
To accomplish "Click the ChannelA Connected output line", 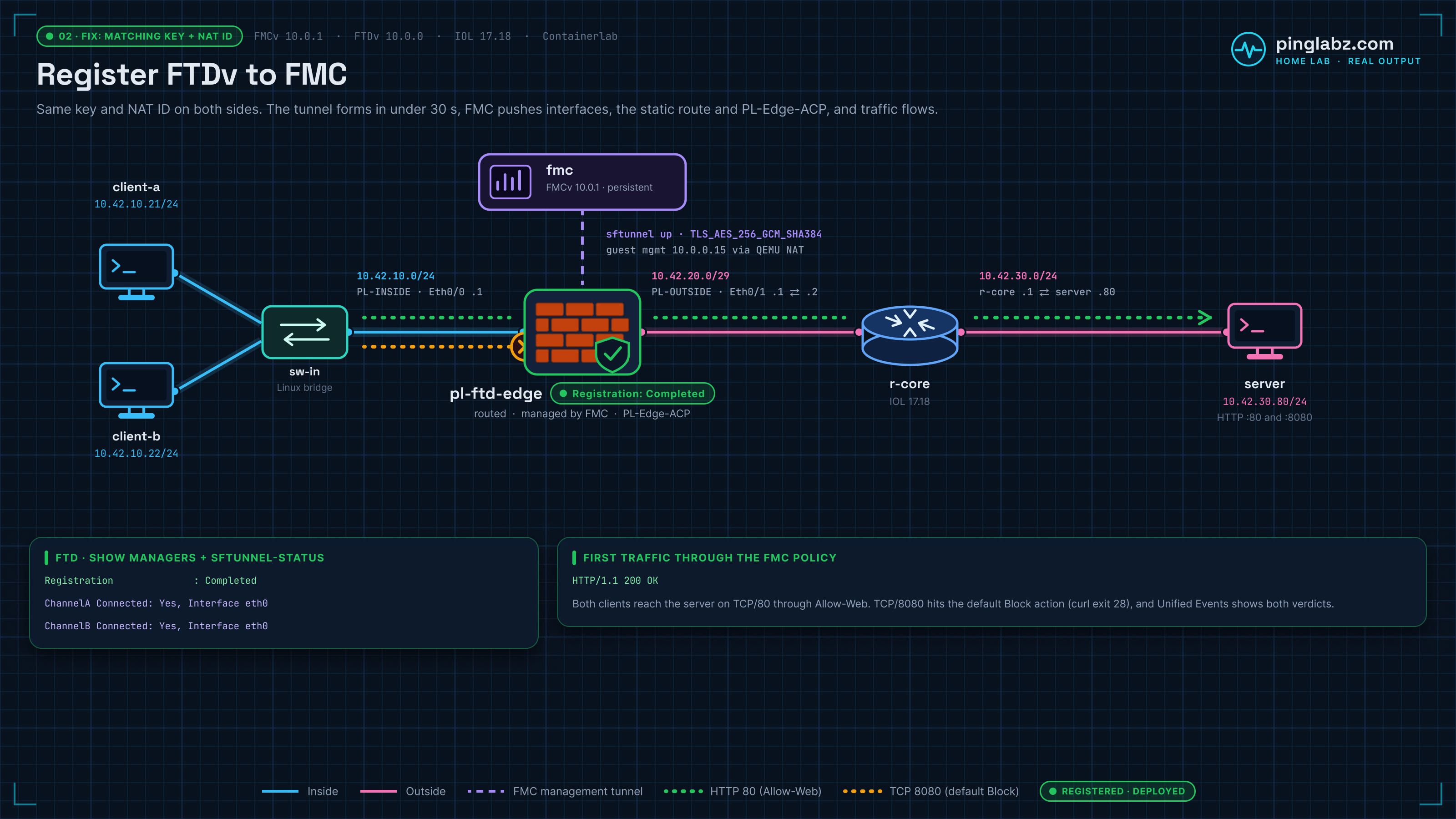I will click(x=156, y=603).
